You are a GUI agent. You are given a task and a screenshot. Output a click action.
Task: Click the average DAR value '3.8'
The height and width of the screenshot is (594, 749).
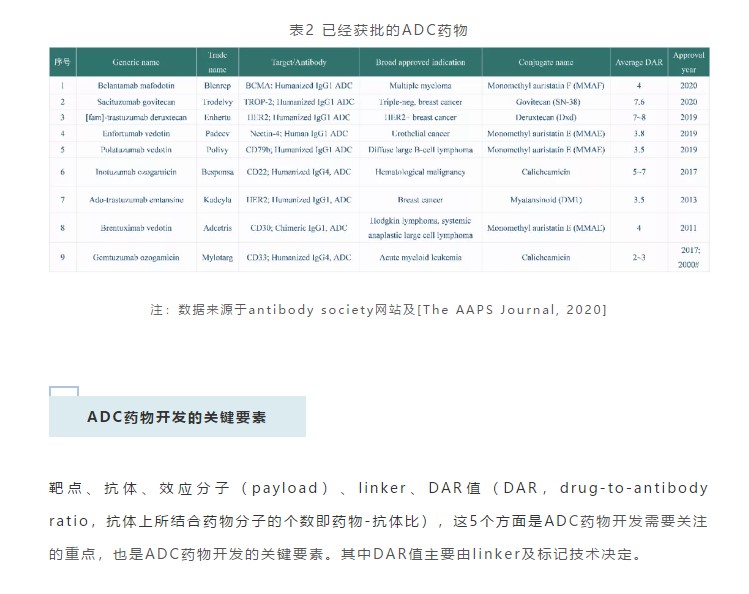639,134
